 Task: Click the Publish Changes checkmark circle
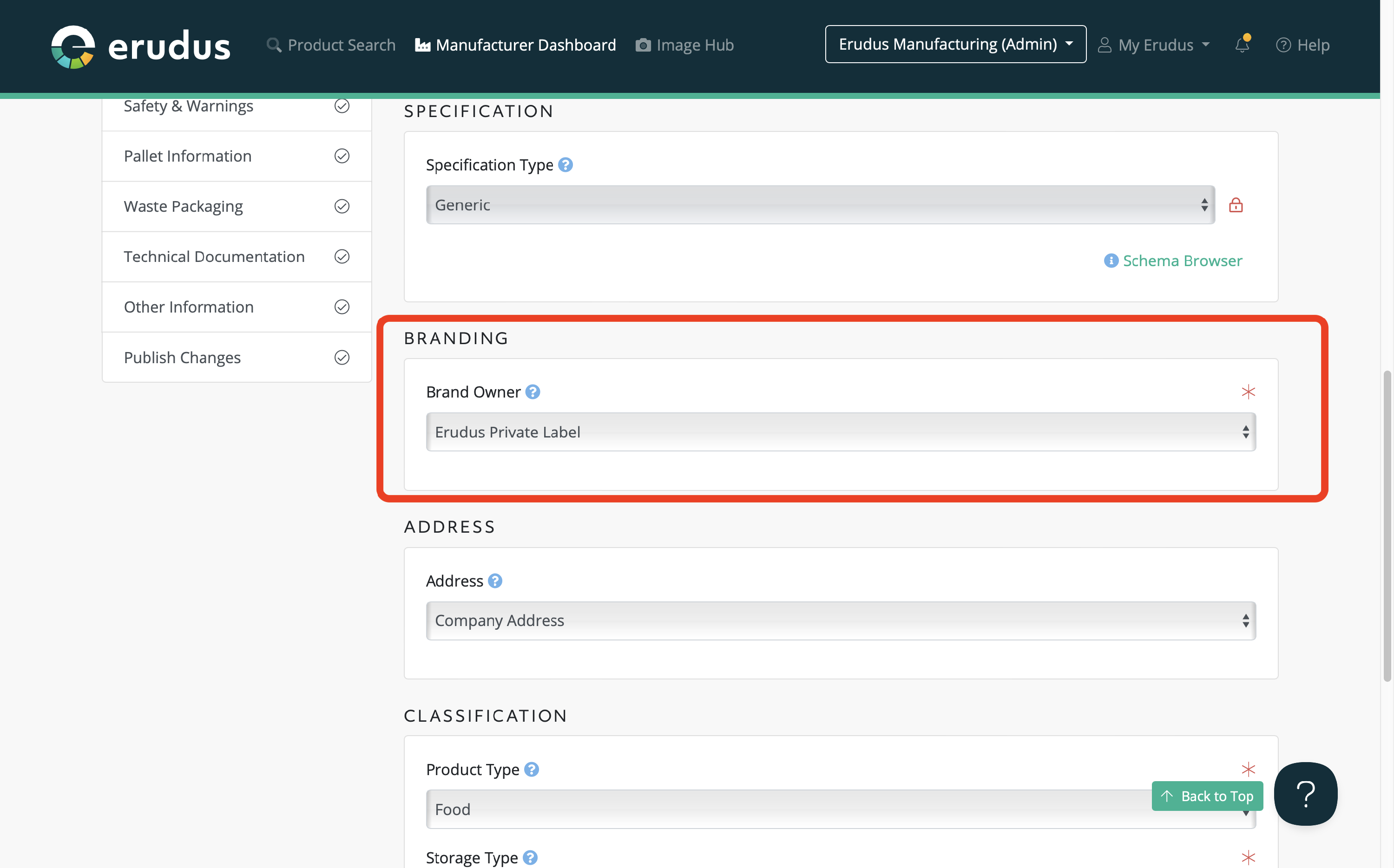click(x=342, y=358)
